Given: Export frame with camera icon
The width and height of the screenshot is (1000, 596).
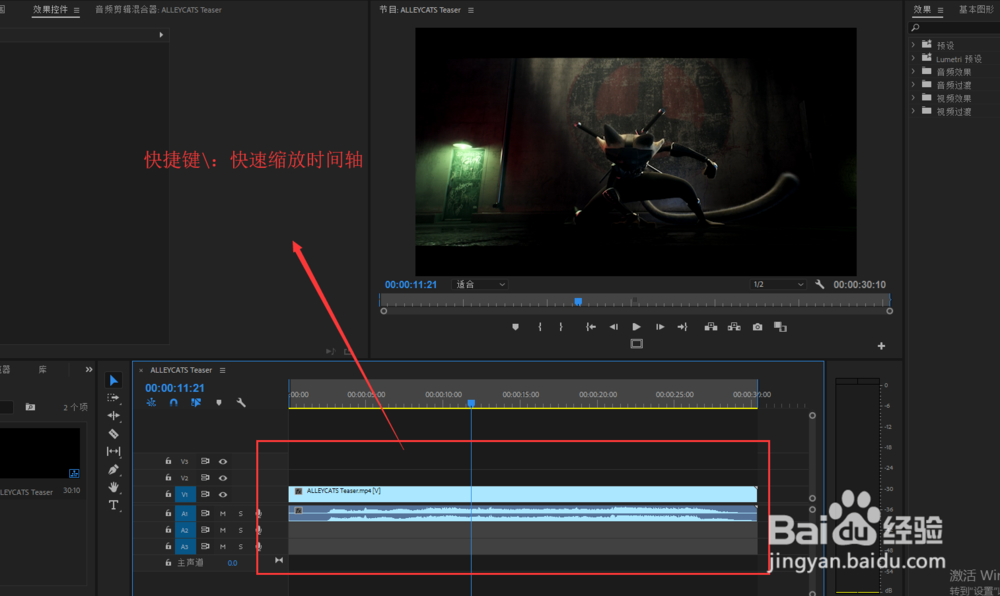Looking at the screenshot, I should (x=757, y=327).
